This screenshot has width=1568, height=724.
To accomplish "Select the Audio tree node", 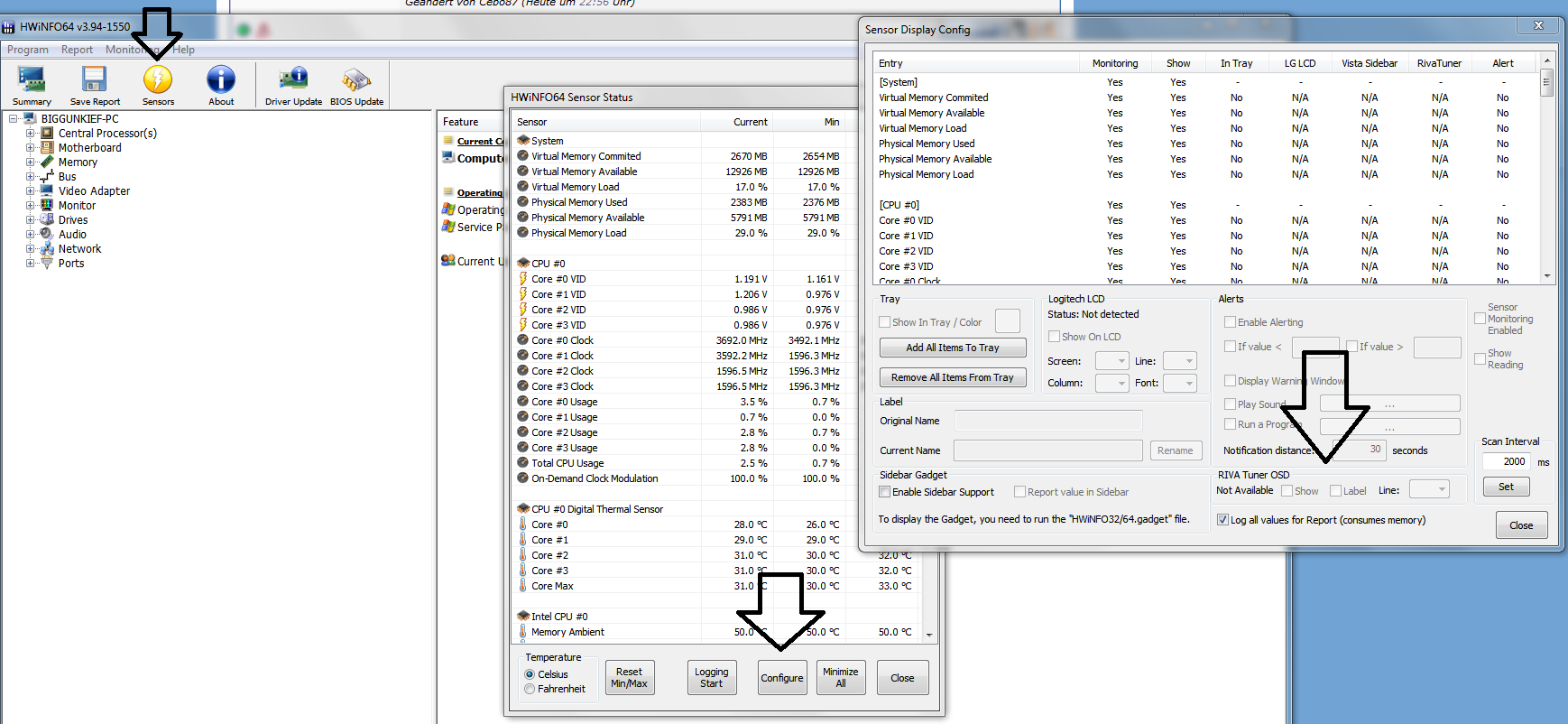I will (72, 235).
